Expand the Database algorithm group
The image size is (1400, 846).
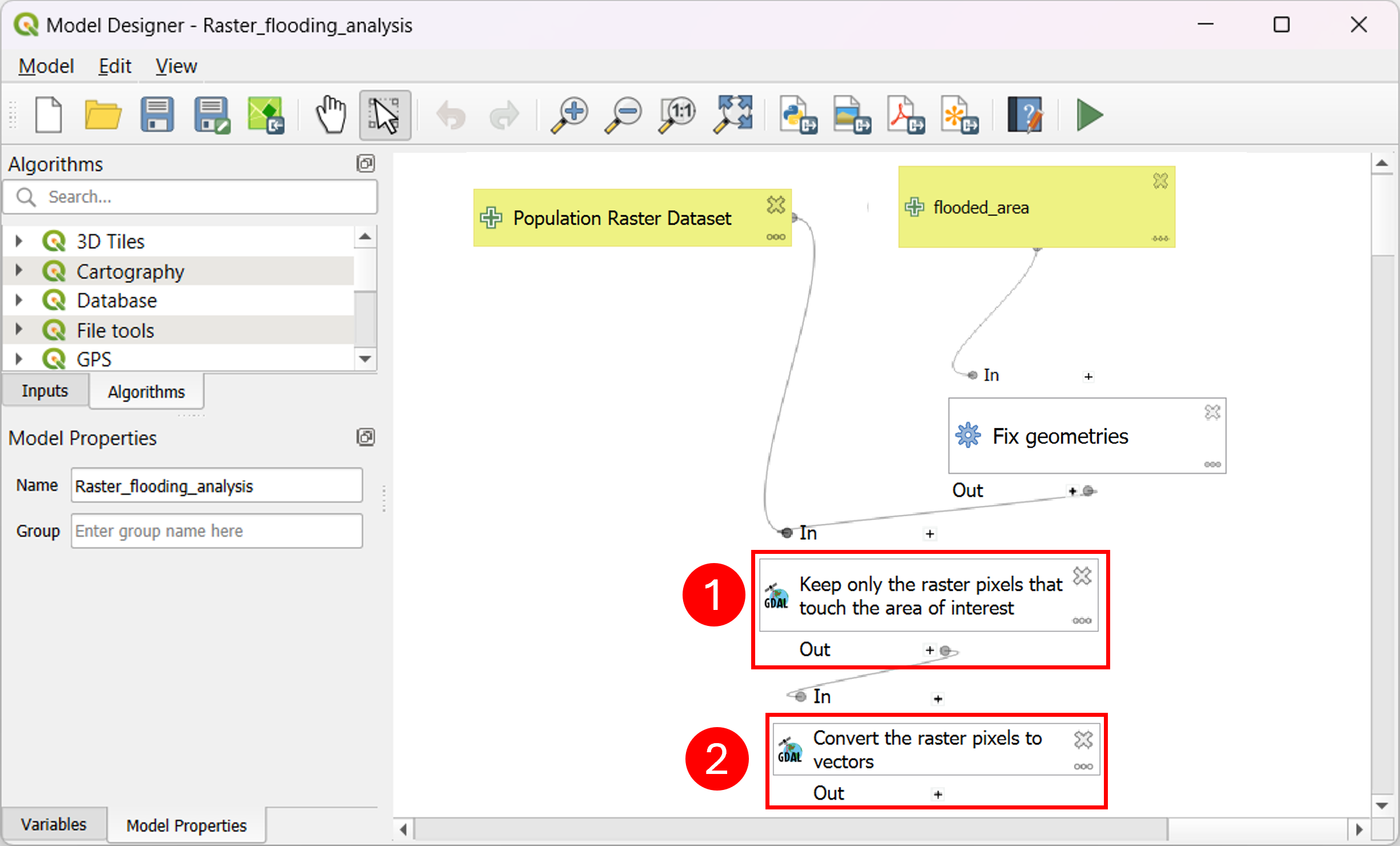(19, 300)
